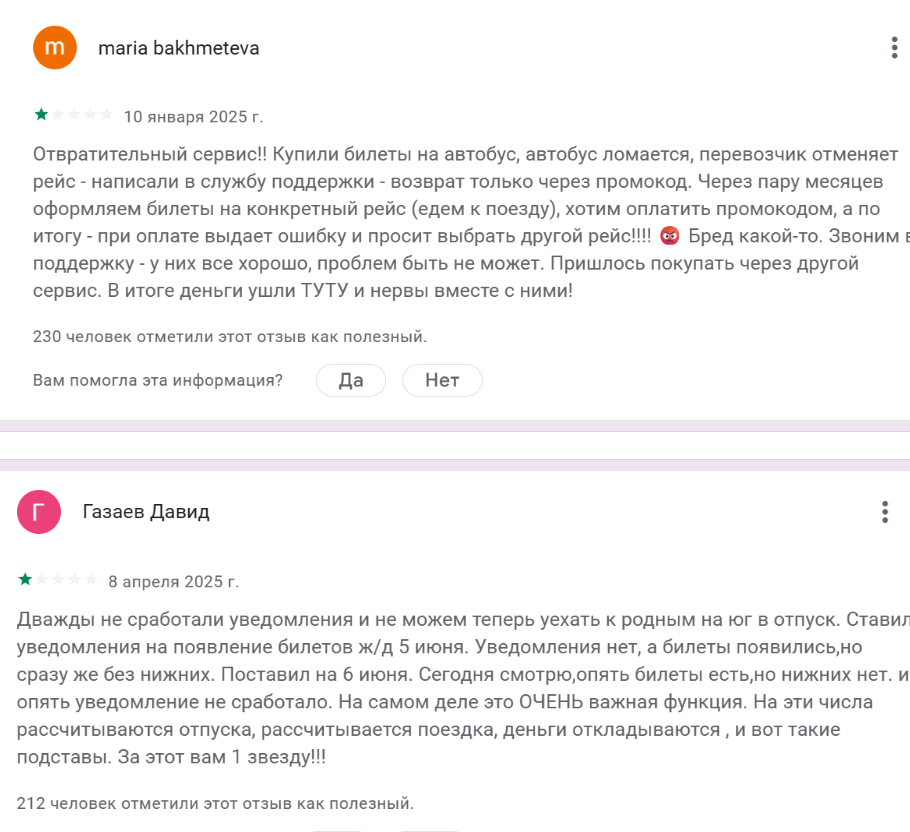Click the angry emoji in maria's review
Image resolution: width=910 pixels, height=832 pixels.
pos(670,236)
